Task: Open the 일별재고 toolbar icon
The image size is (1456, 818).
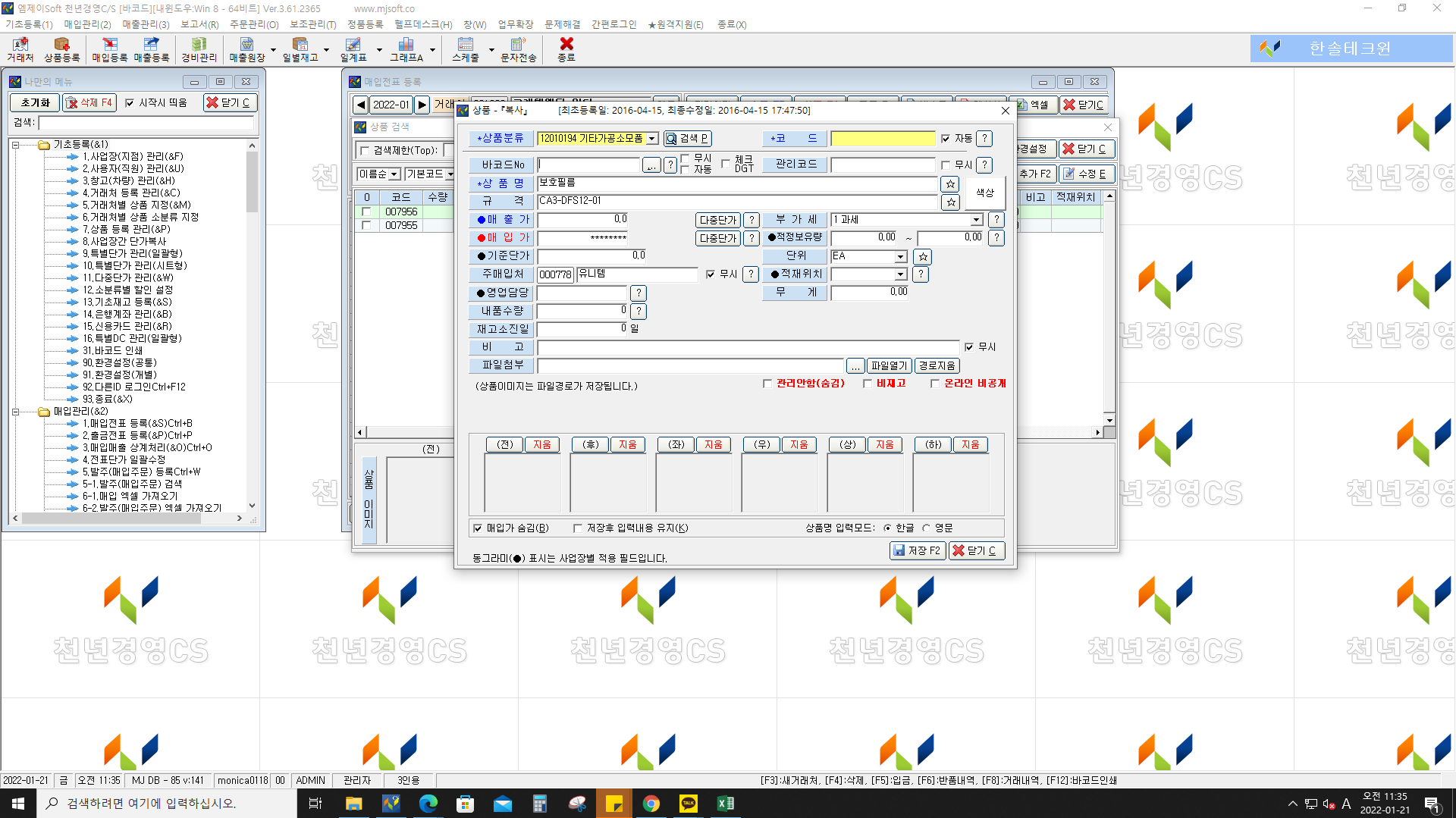Action: coord(300,49)
